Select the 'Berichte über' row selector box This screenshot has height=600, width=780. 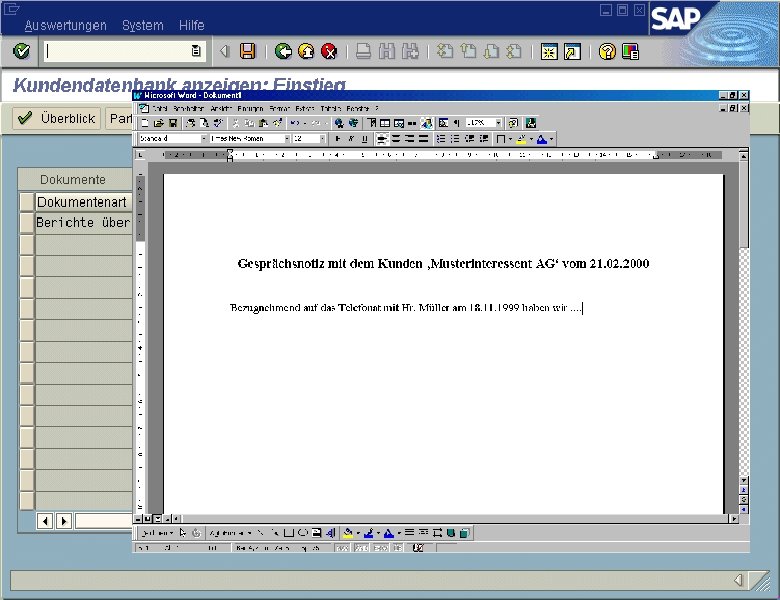pyautogui.click(x=27, y=222)
